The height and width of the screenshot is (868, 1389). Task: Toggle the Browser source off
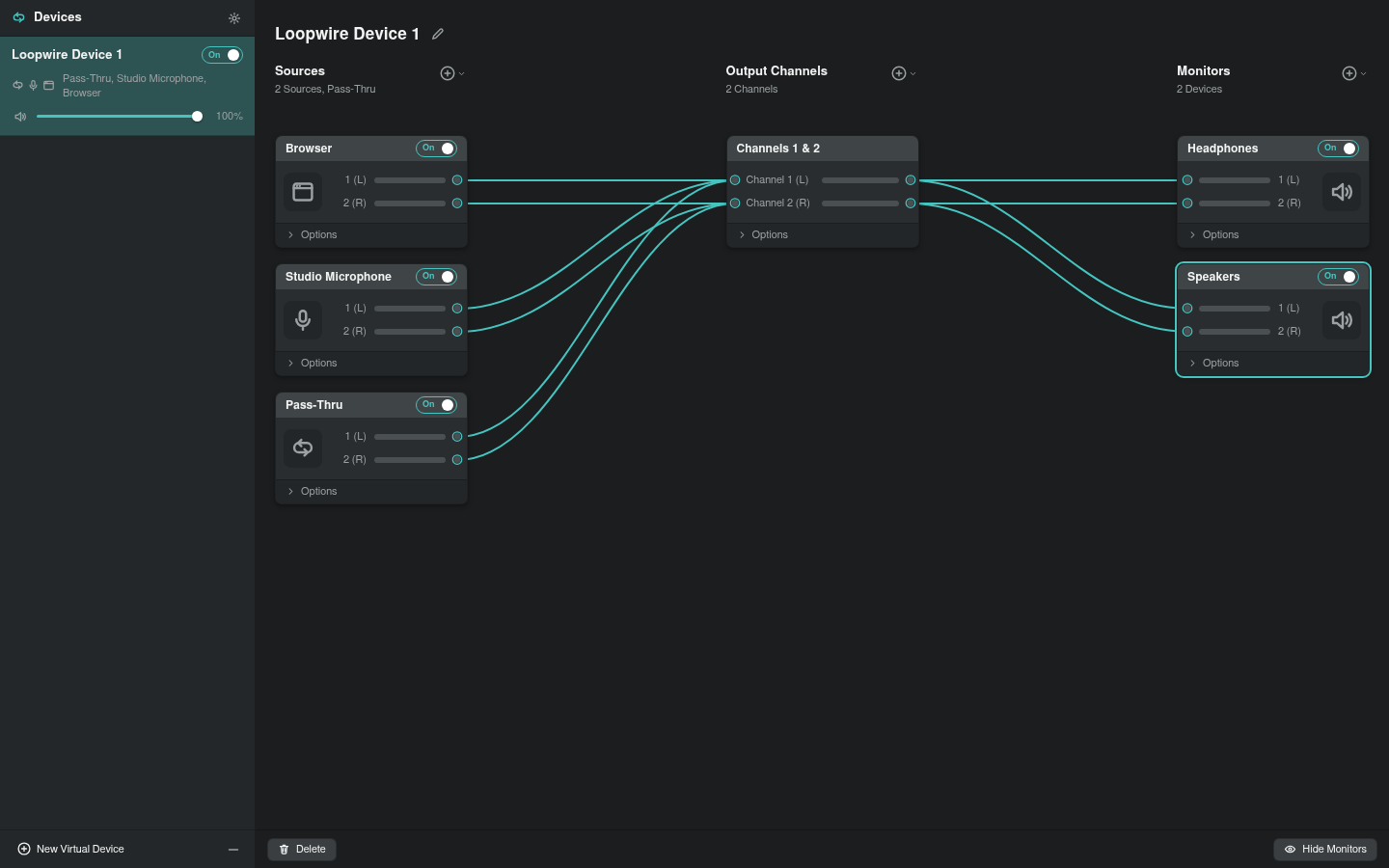click(x=436, y=149)
